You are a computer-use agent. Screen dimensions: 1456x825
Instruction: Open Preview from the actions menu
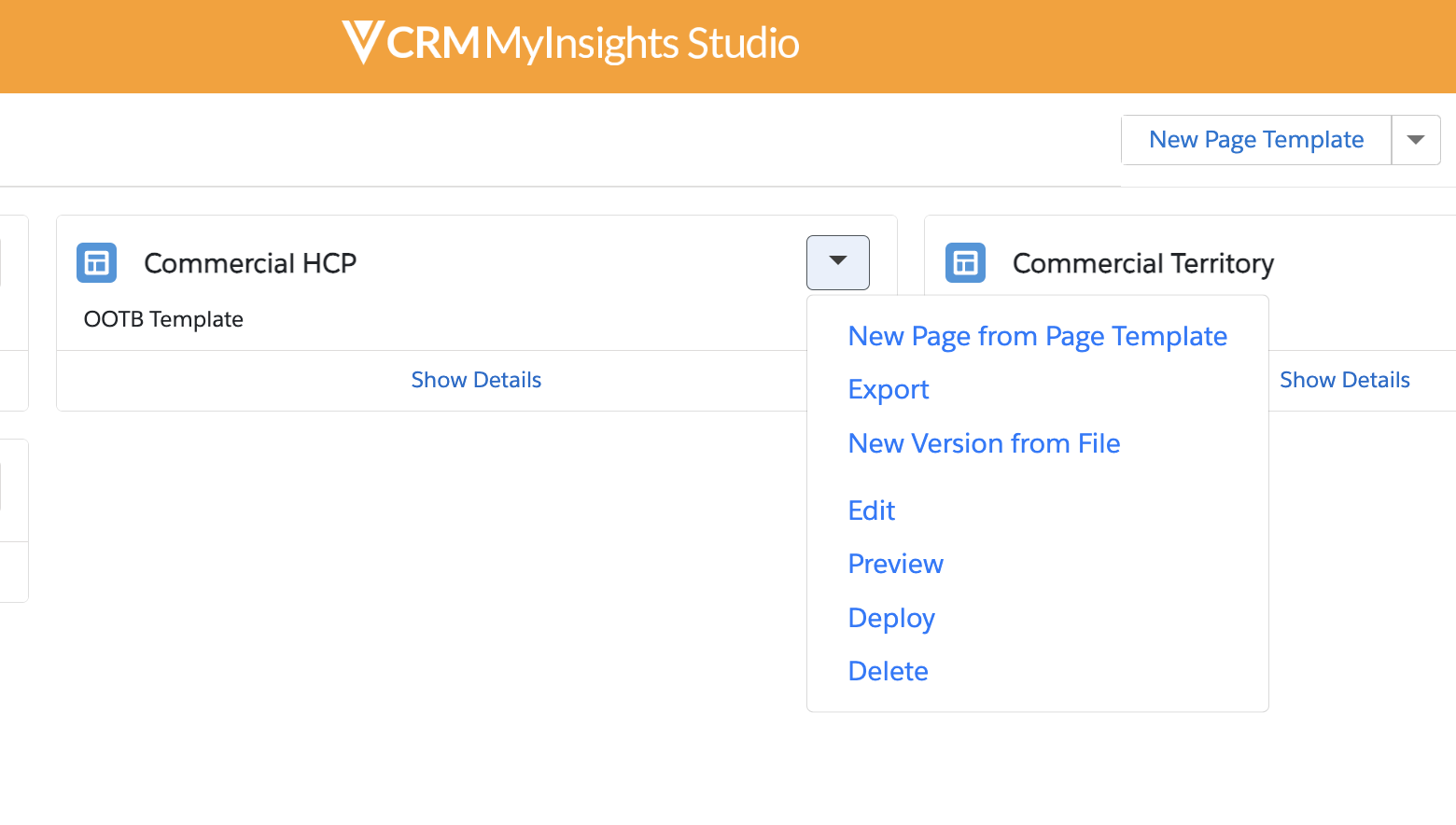(x=895, y=564)
